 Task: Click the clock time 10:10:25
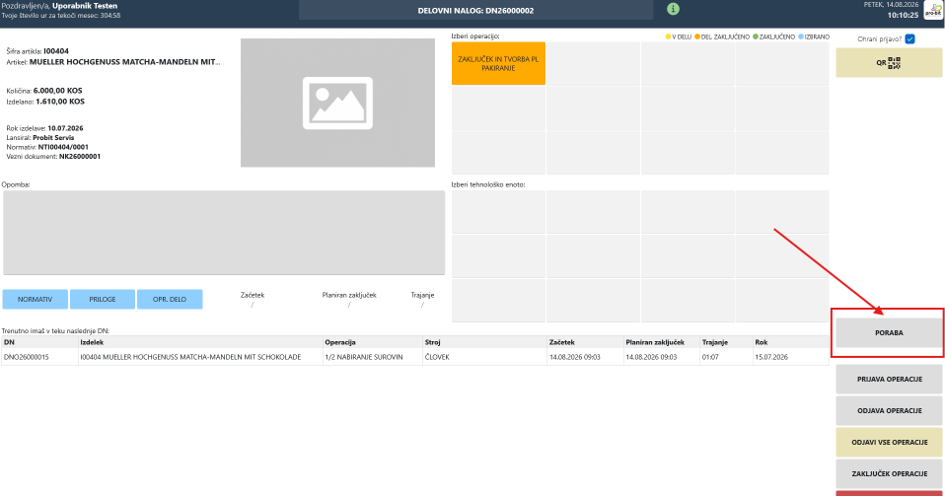(x=903, y=15)
